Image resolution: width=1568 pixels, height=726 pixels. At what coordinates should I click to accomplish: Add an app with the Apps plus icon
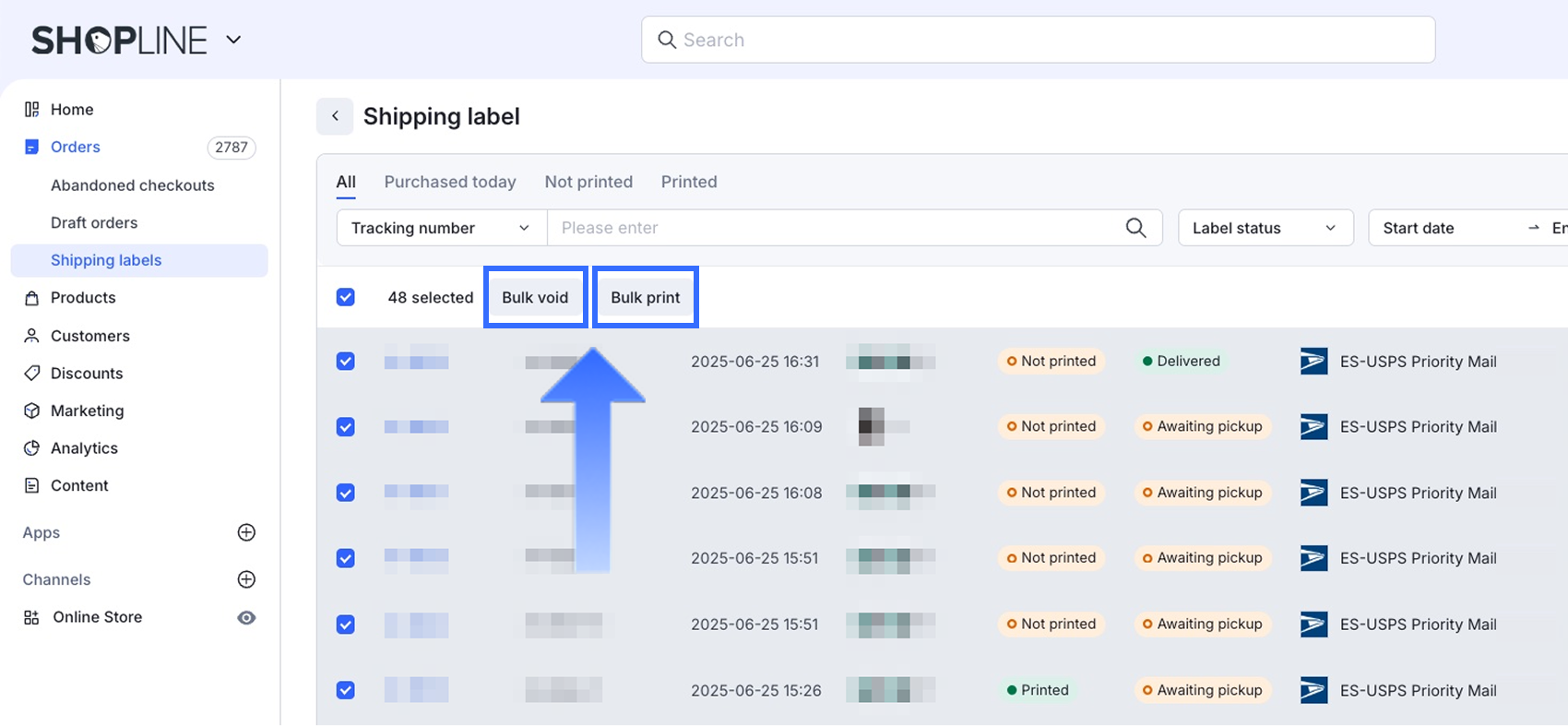click(x=246, y=532)
